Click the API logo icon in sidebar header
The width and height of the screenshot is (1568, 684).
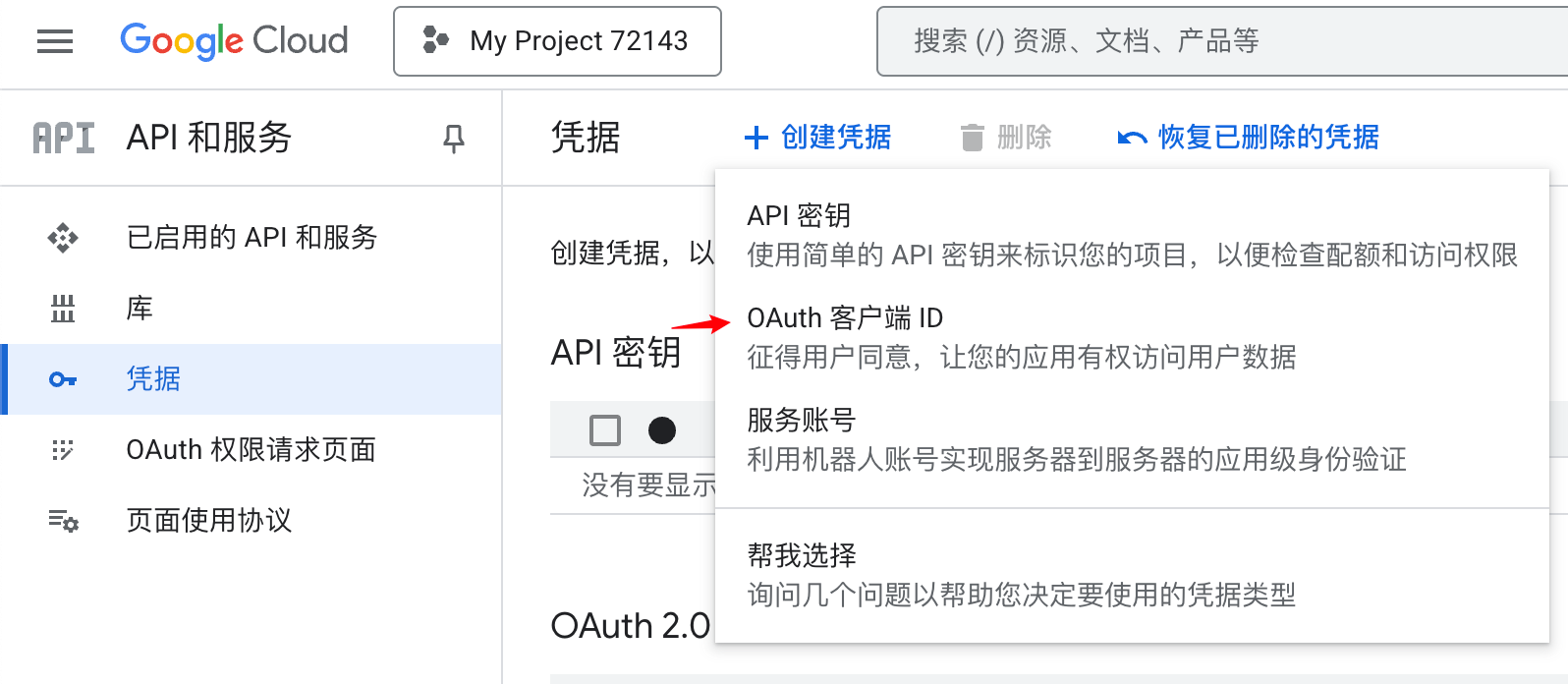pyautogui.click(x=64, y=139)
